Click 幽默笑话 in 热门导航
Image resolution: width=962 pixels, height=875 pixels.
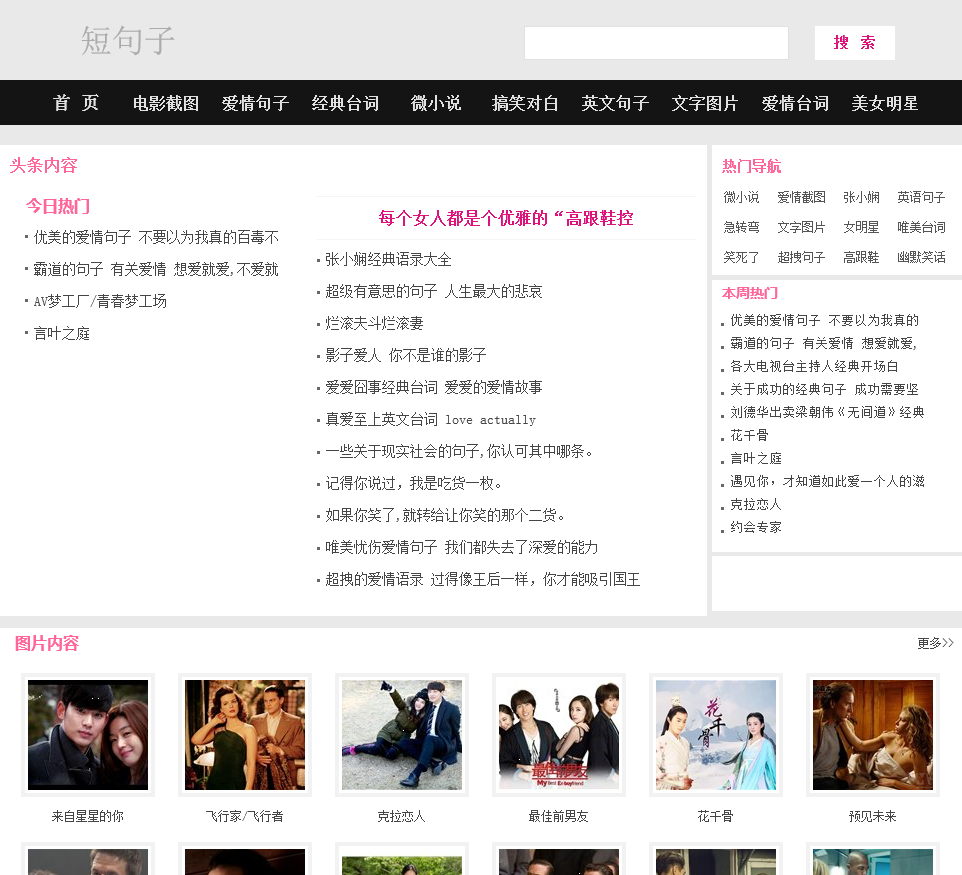921,257
